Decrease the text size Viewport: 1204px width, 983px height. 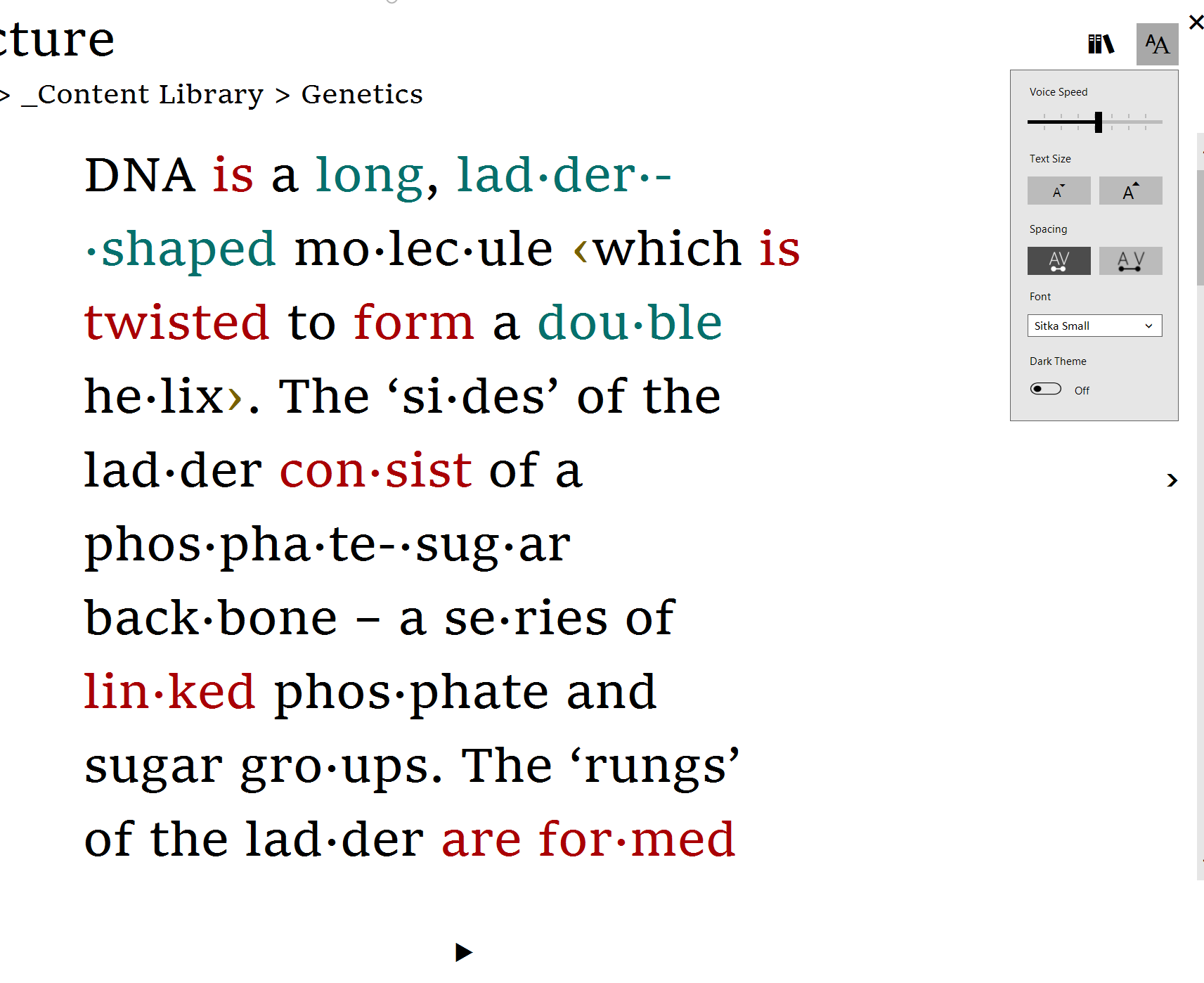click(1059, 191)
